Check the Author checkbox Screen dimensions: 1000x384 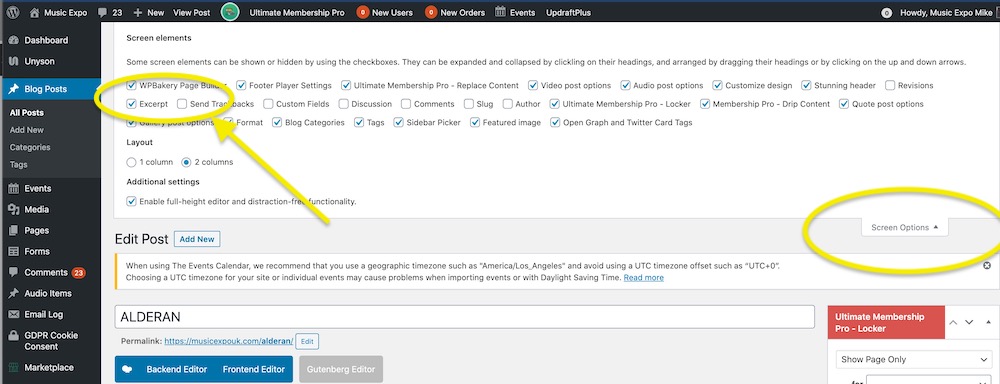[x=508, y=104]
